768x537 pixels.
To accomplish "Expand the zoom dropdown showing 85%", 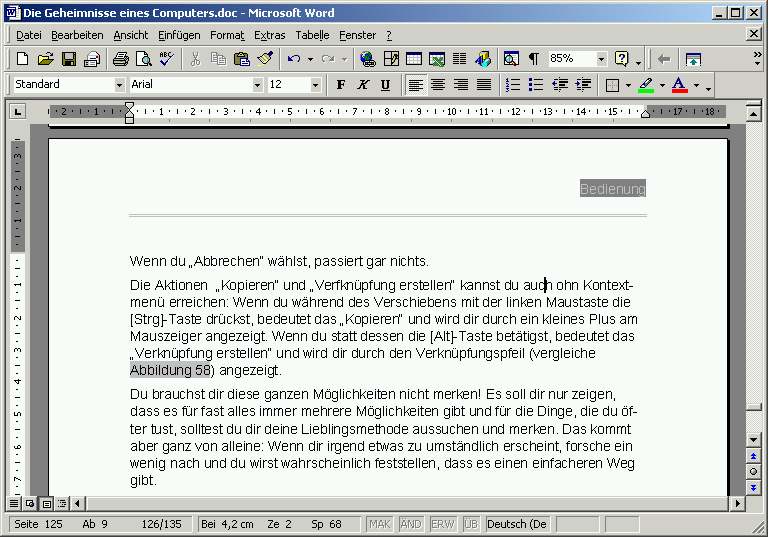I will click(x=601, y=59).
